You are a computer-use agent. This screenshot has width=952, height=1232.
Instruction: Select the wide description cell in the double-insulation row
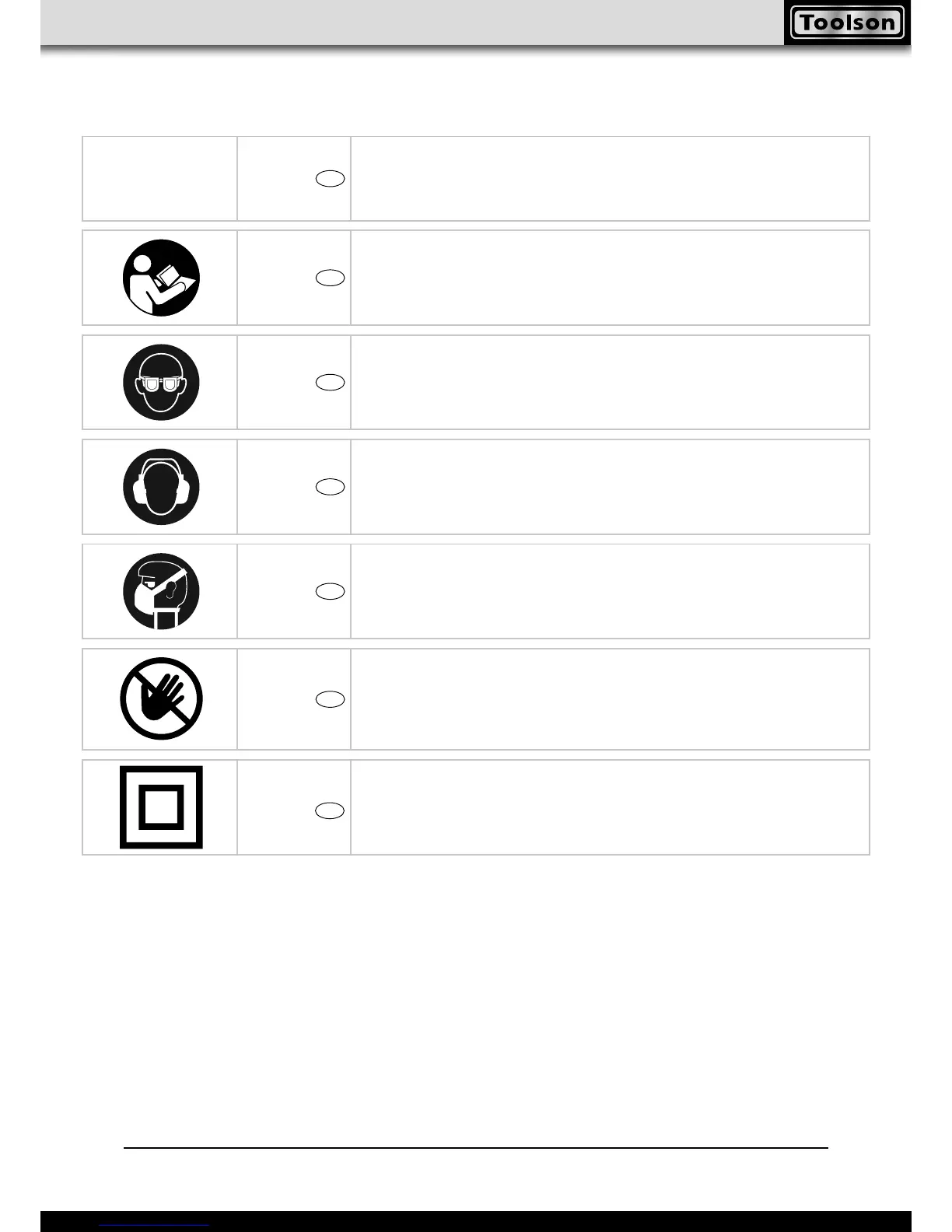click(x=610, y=807)
